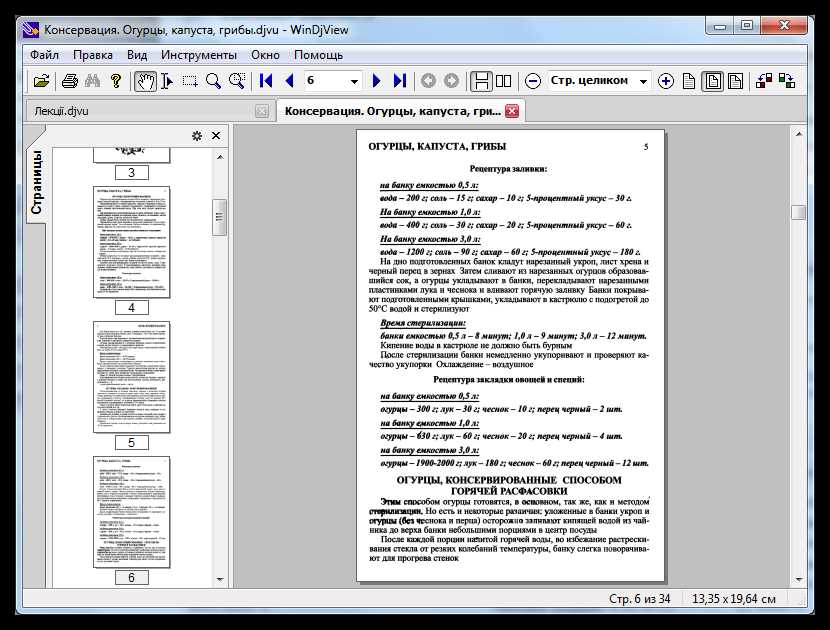This screenshot has width=830, height=630.
Task: Click the thumbnails panel scrollbar handle
Action: pyautogui.click(x=220, y=217)
